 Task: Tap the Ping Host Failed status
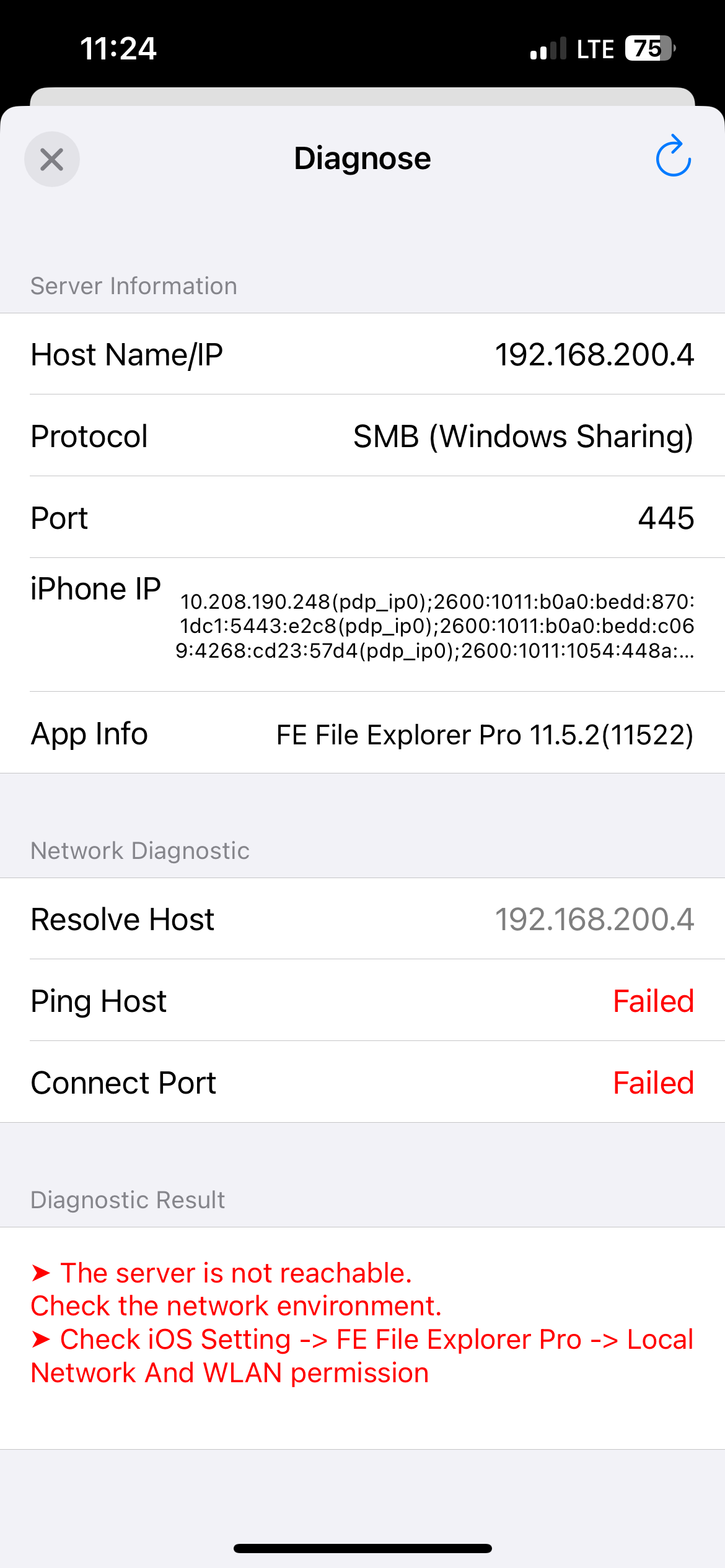pyautogui.click(x=653, y=1001)
